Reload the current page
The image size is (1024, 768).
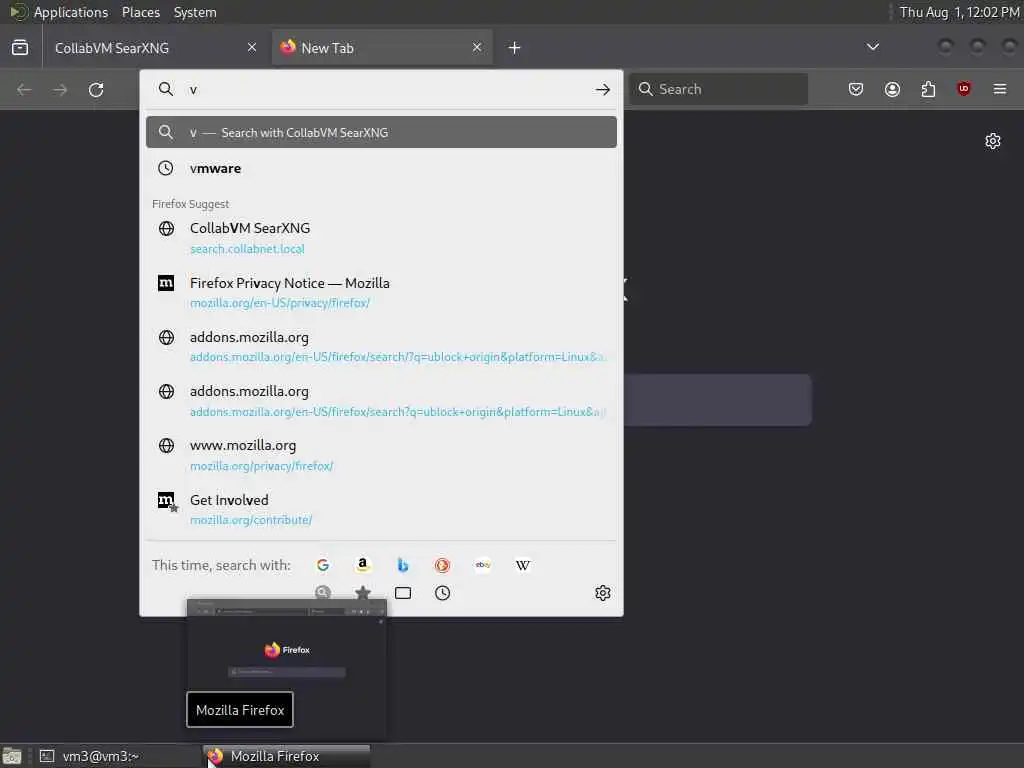96,89
